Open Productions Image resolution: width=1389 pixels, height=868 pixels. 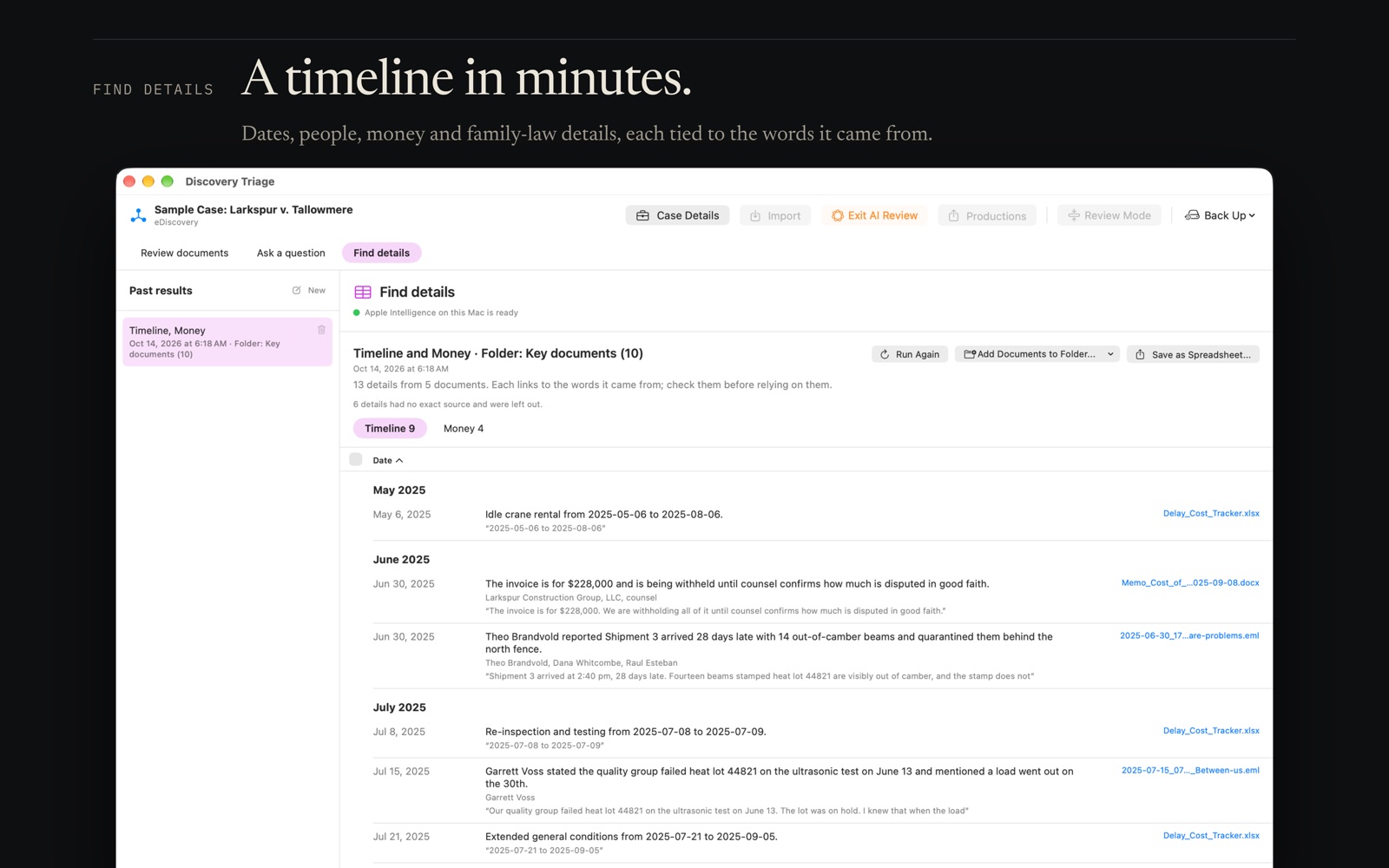pos(987,215)
